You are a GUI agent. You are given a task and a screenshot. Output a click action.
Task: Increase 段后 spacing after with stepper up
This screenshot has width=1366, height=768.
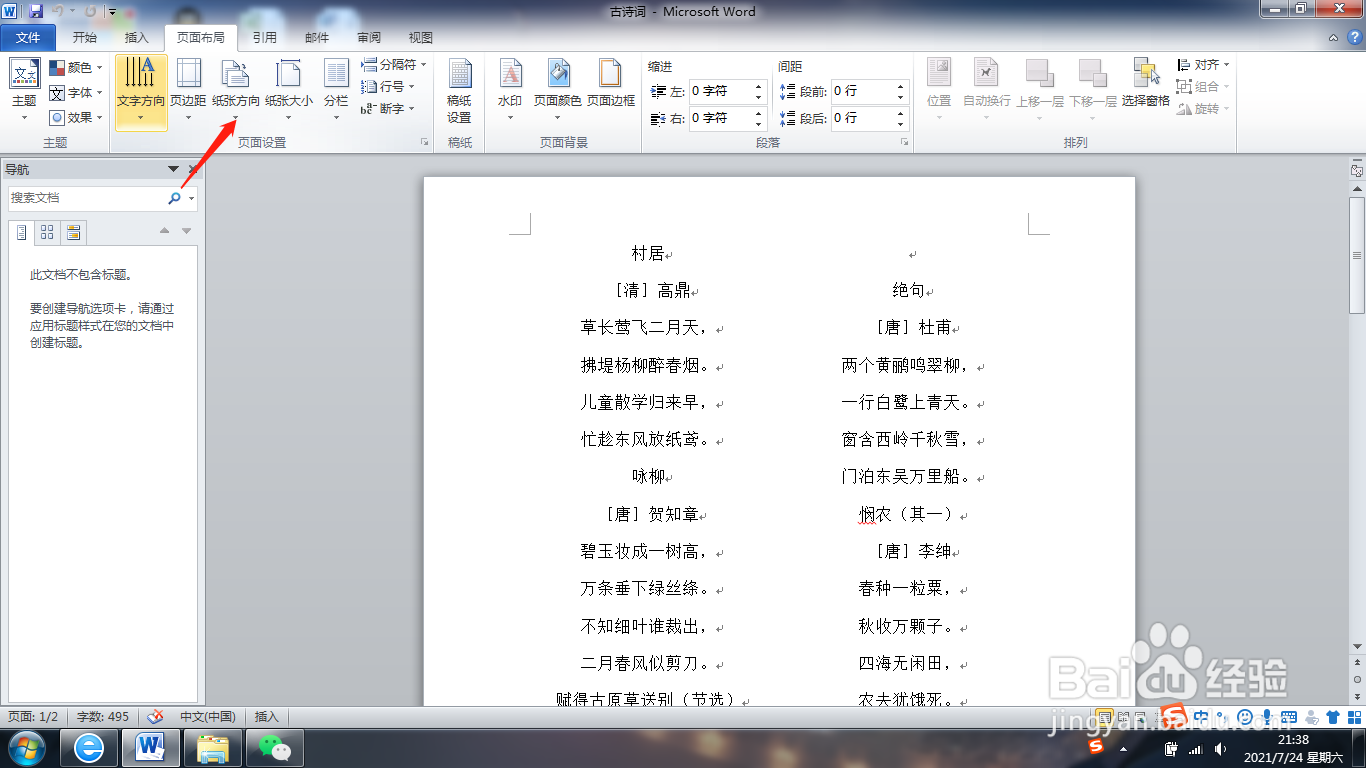(901, 113)
